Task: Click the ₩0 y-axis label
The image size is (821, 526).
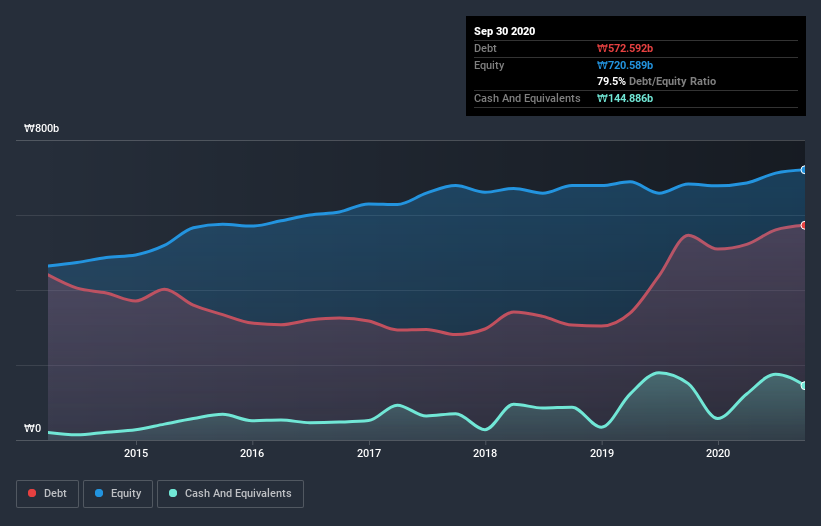Action: [32, 428]
